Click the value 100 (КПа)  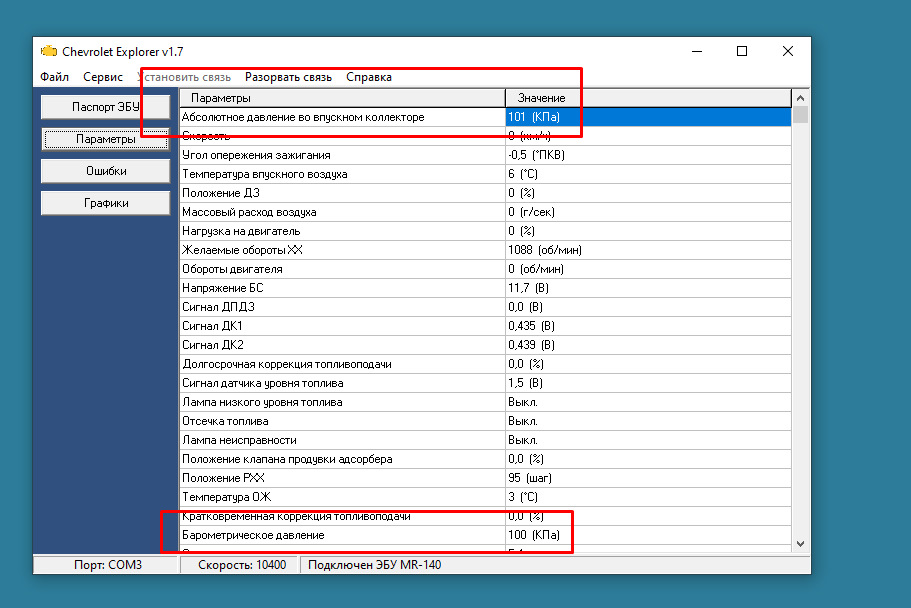coord(533,535)
